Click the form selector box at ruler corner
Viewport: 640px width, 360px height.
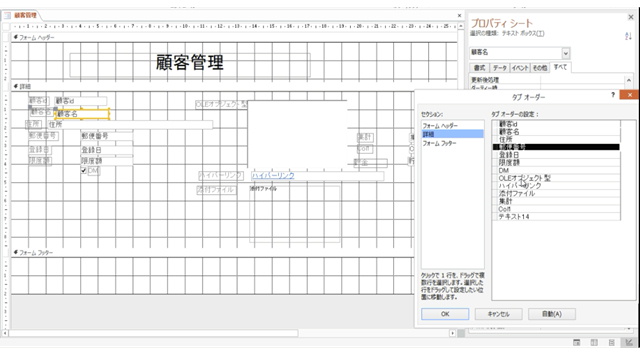(x=6, y=27)
